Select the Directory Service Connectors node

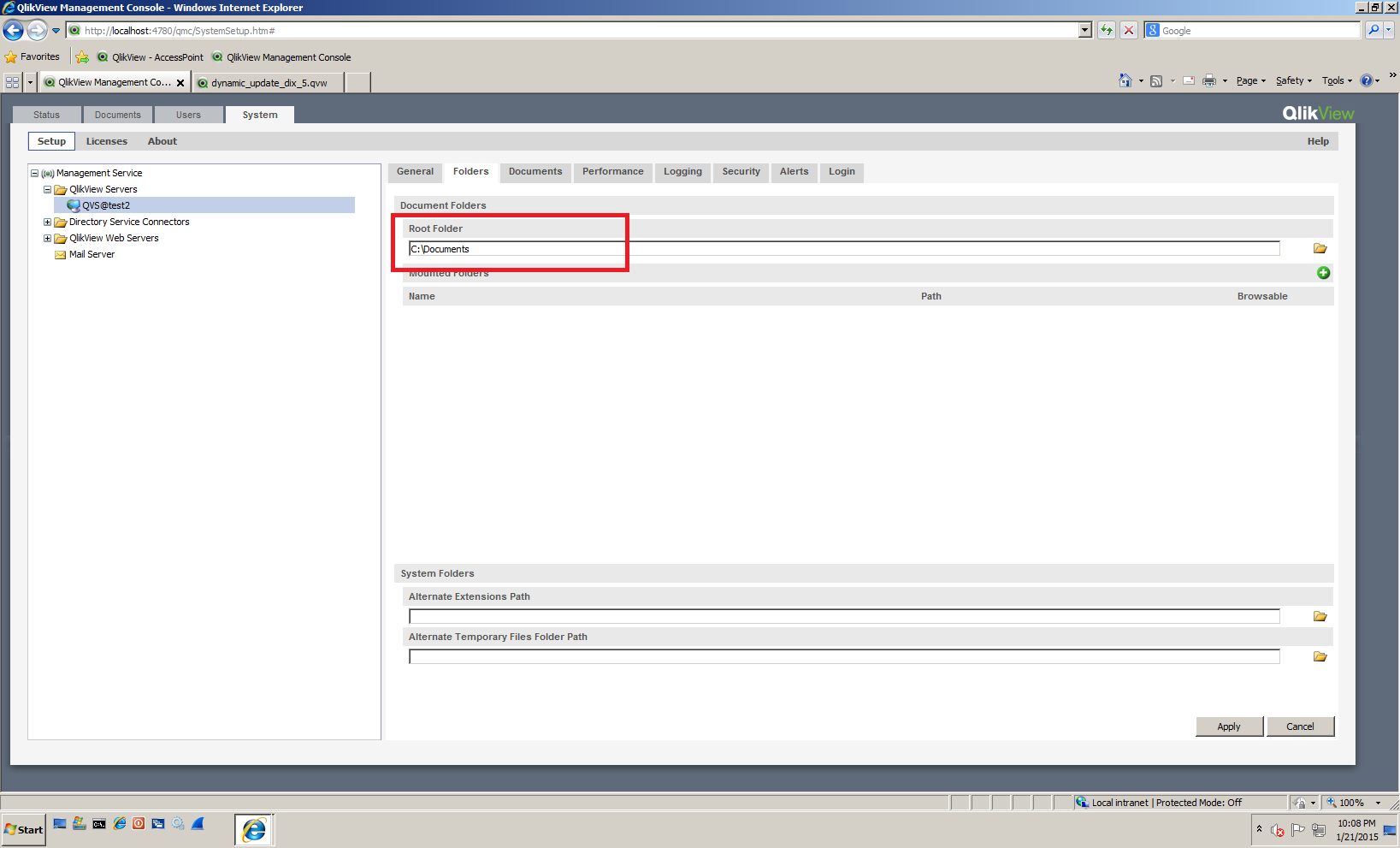pyautogui.click(x=129, y=222)
